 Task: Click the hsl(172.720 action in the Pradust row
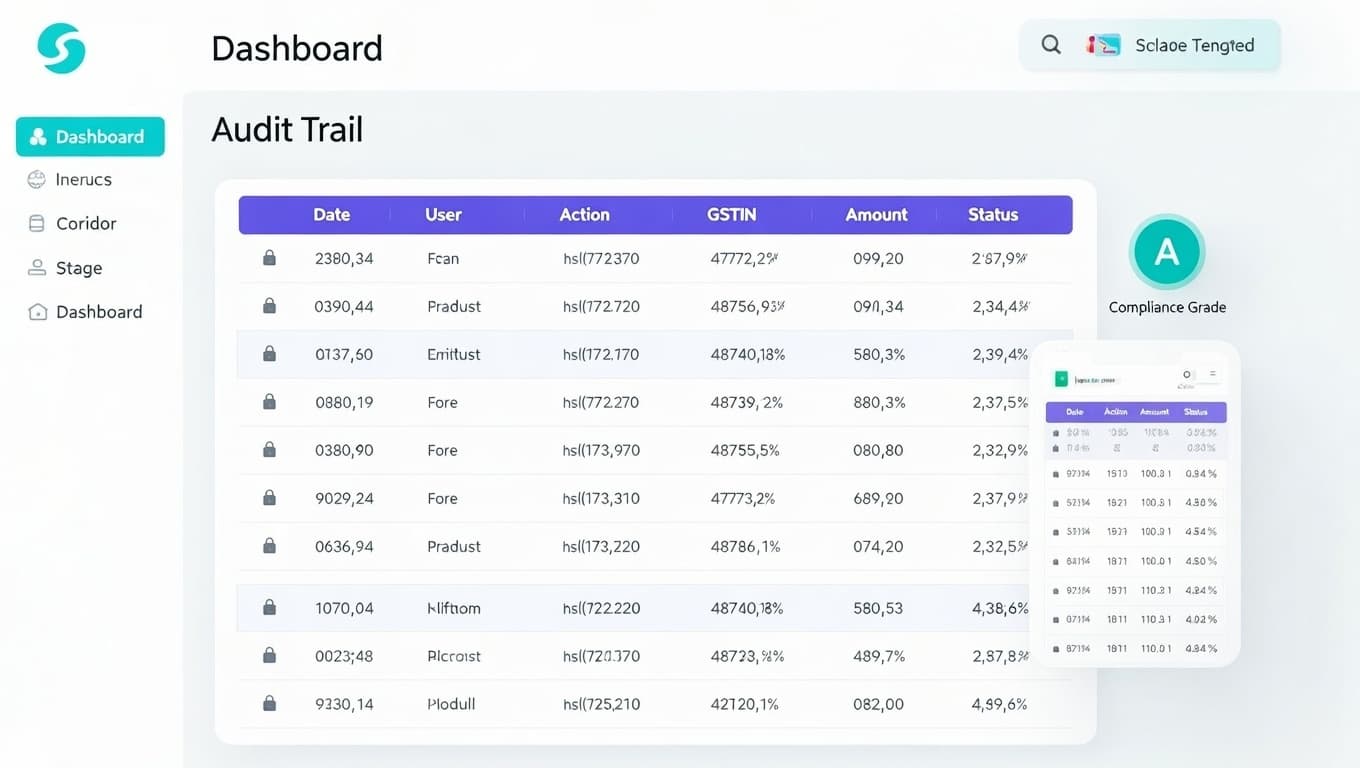[x=600, y=306]
